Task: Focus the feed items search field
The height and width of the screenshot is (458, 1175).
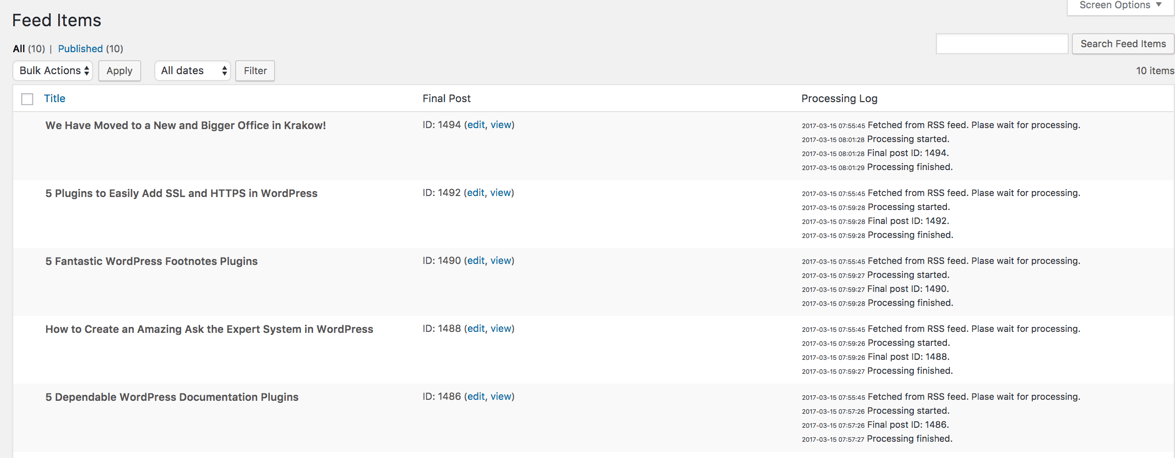Action: click(1001, 44)
